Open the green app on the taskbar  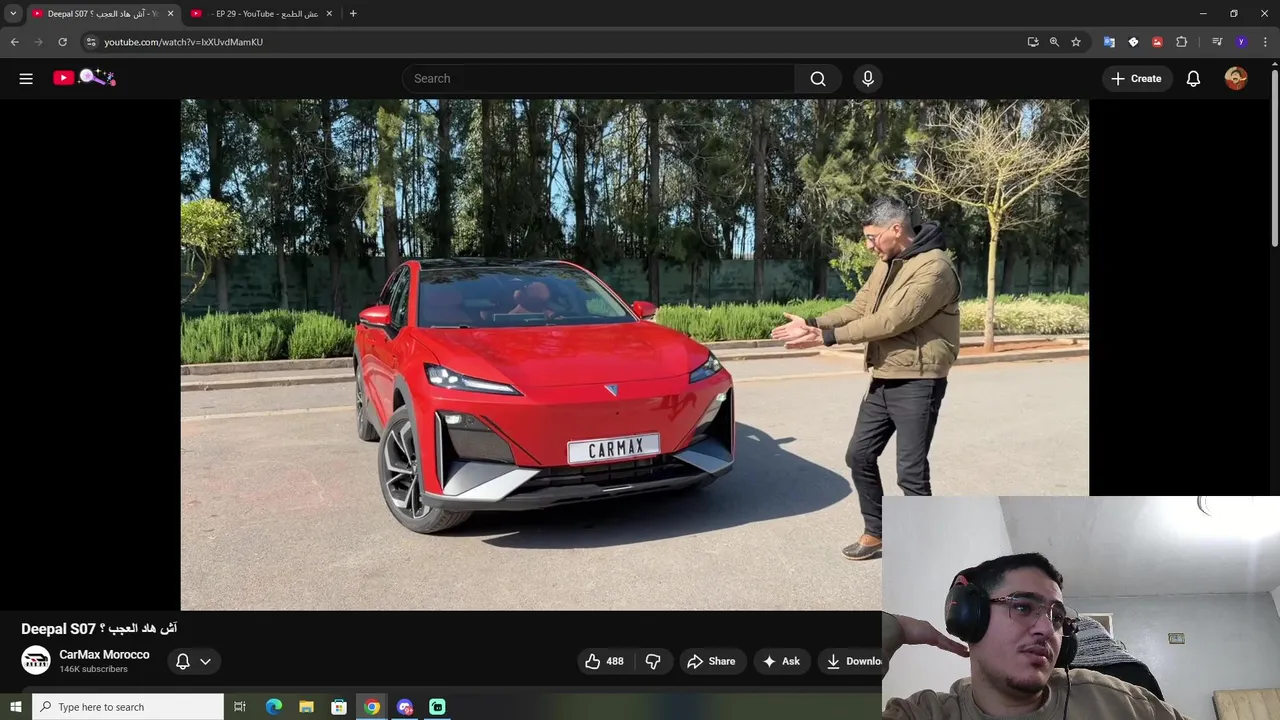(437, 707)
